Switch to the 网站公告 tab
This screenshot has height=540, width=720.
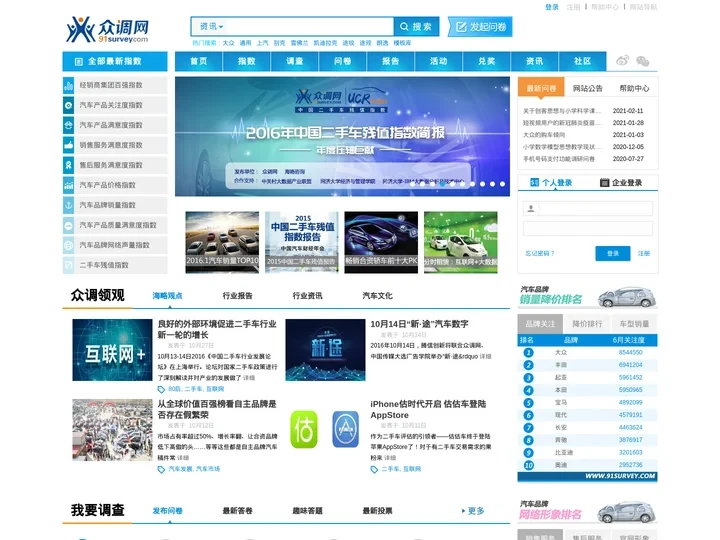pyautogui.click(x=588, y=88)
